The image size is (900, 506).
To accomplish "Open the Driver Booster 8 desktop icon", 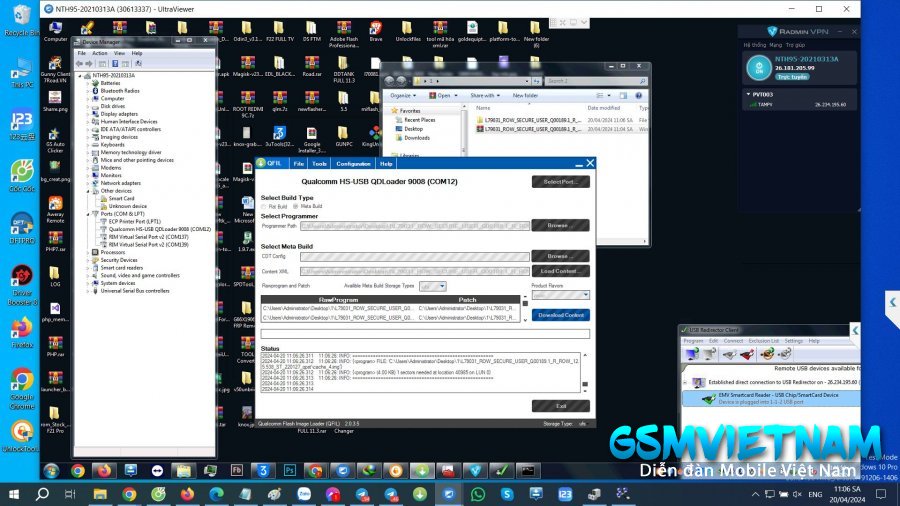I will coord(21,285).
